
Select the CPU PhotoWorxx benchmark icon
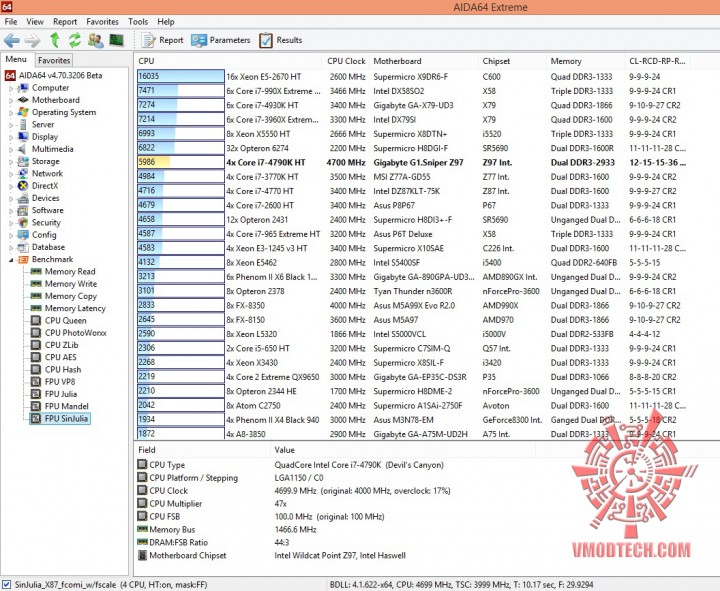point(36,333)
